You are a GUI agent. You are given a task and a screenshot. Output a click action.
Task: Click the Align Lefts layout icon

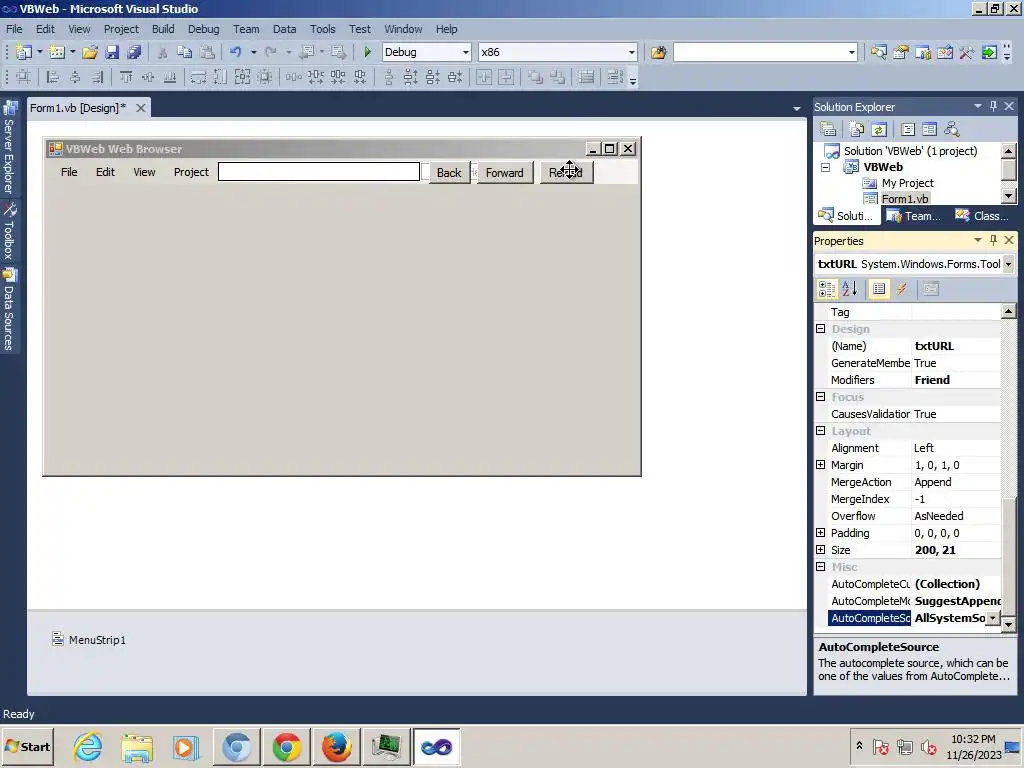pyautogui.click(x=53, y=77)
